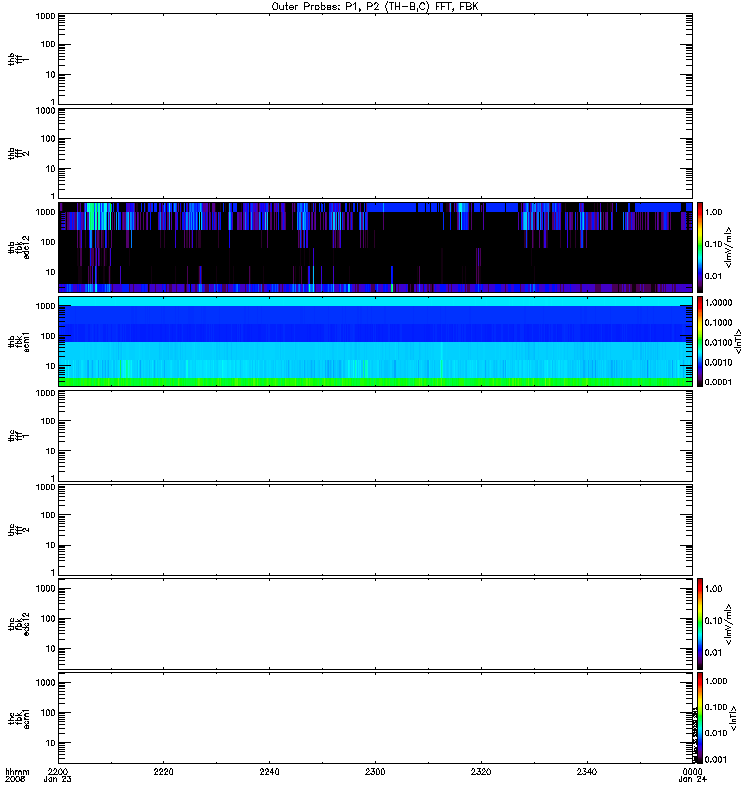Click the '<|mV/m|>' unit label beside thb edc12 bar
750x800 pixels.
728,247
